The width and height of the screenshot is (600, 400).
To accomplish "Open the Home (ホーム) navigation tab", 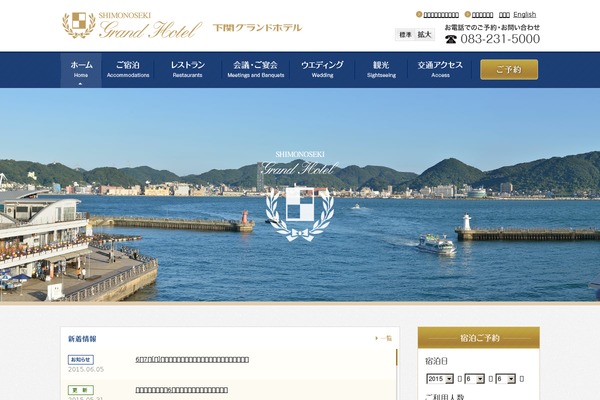I will (x=81, y=70).
